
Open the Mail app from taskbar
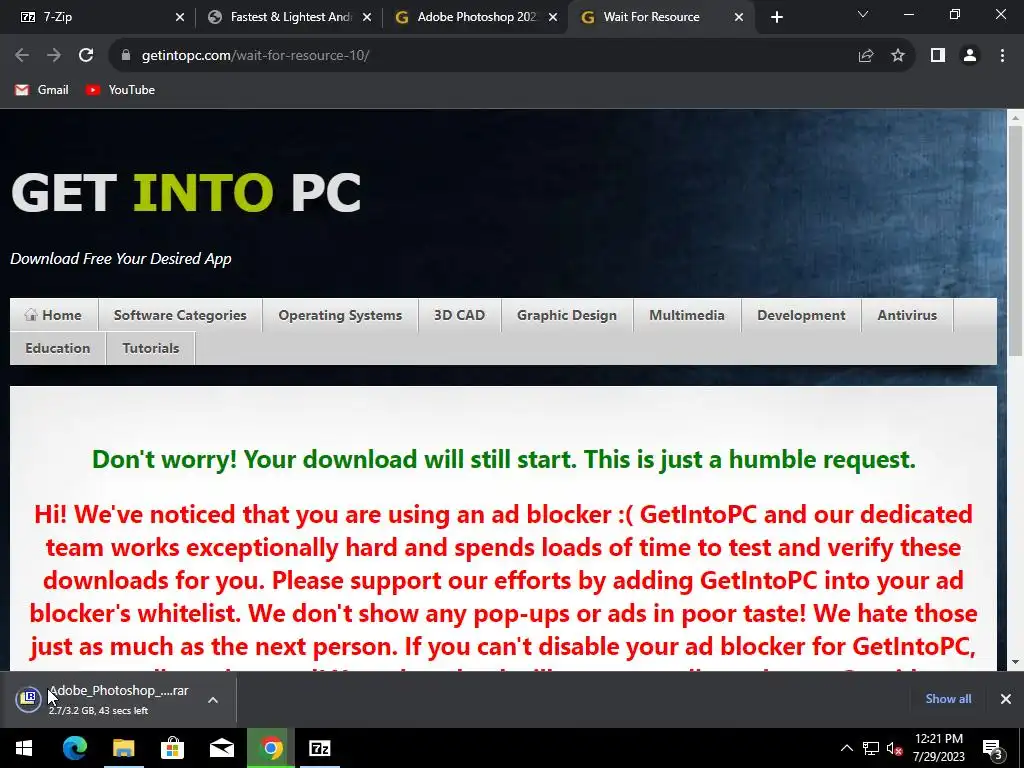(x=221, y=748)
